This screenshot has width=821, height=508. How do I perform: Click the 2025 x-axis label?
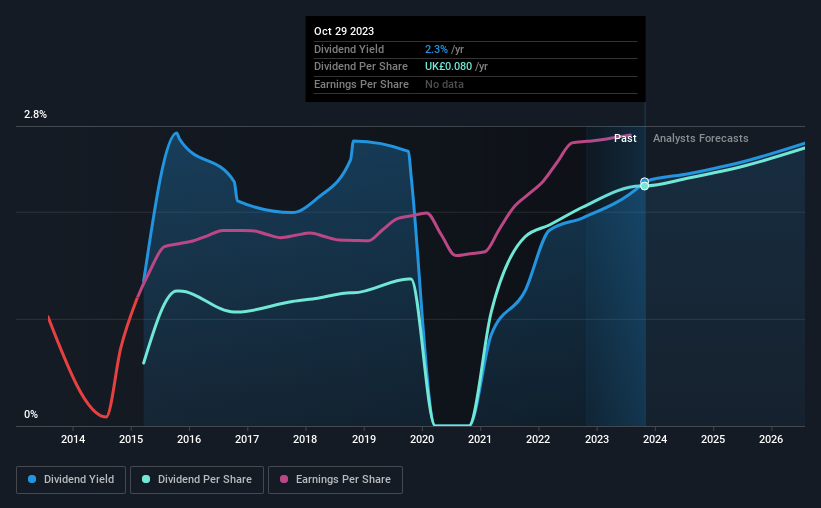pyautogui.click(x=713, y=439)
